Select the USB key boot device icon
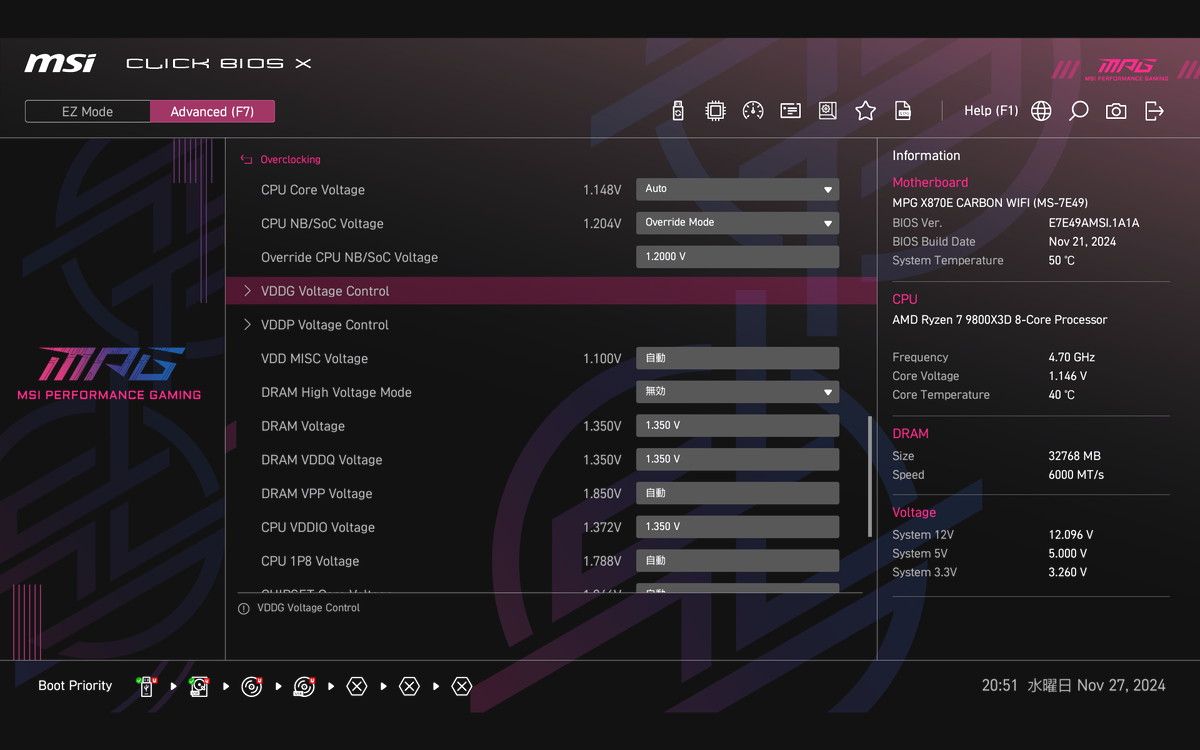Image resolution: width=1200 pixels, height=750 pixels. pos(146,686)
